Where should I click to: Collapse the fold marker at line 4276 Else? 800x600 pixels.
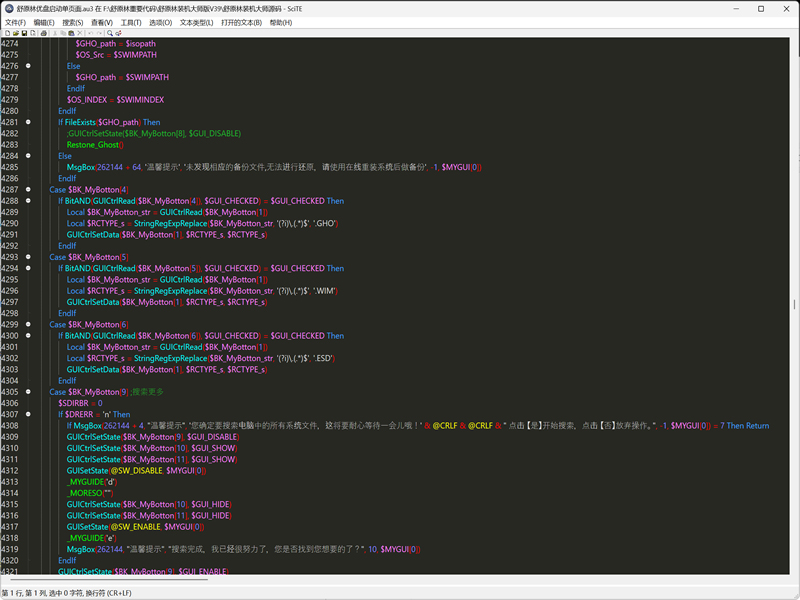coord(28,66)
